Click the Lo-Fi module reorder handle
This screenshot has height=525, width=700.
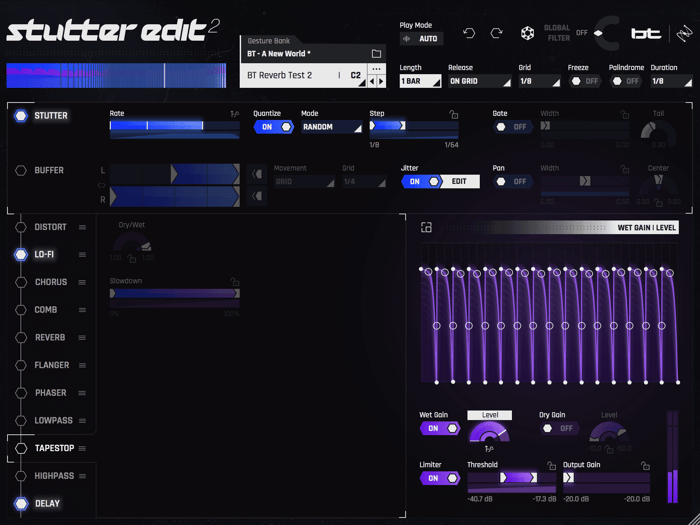83,254
